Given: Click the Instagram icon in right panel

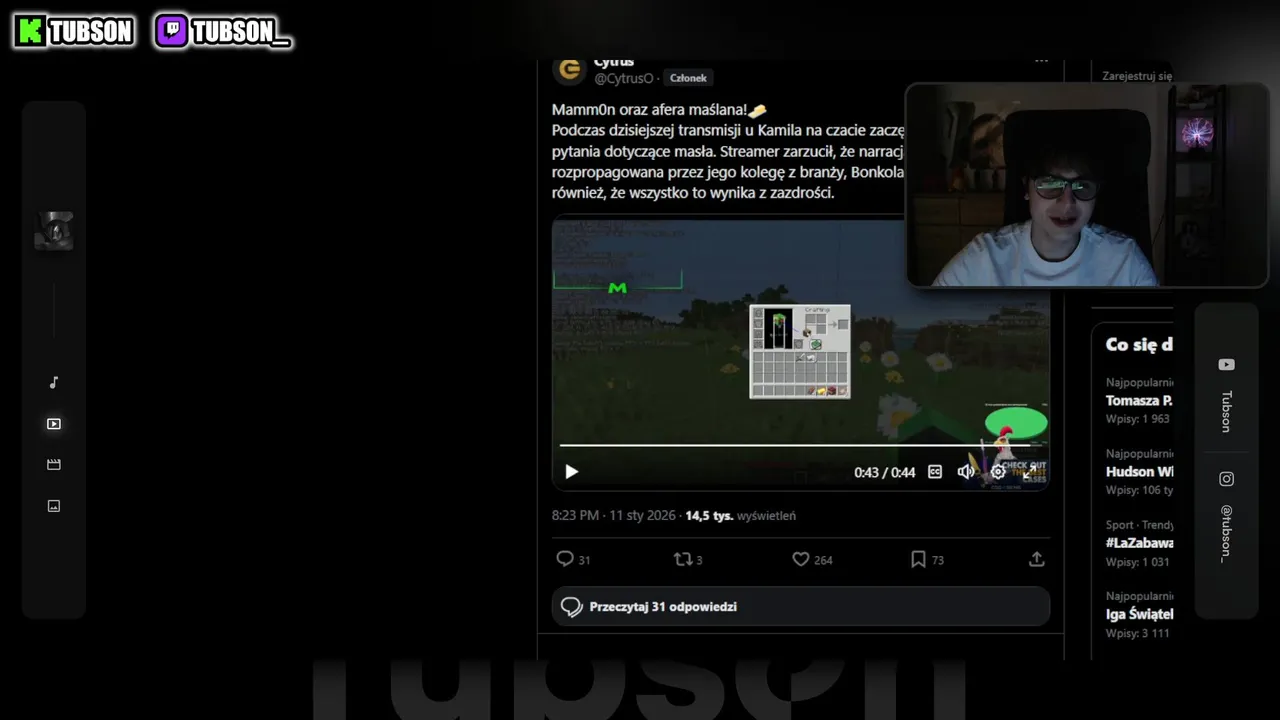Looking at the screenshot, I should click(x=1226, y=479).
